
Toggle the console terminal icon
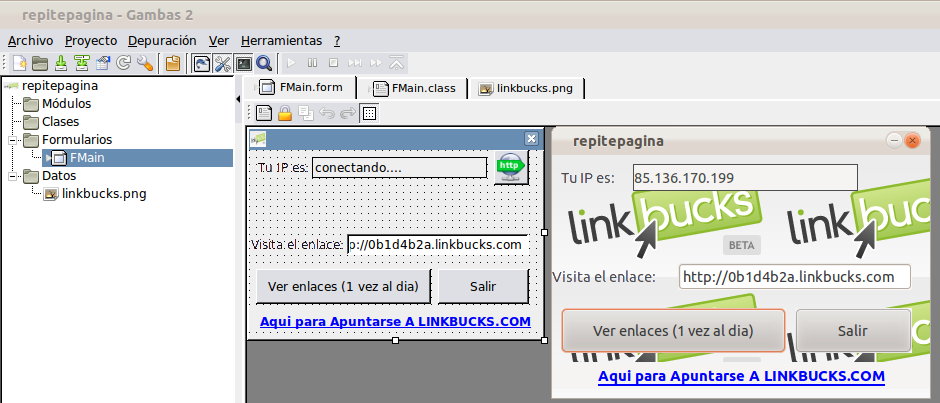click(x=243, y=63)
